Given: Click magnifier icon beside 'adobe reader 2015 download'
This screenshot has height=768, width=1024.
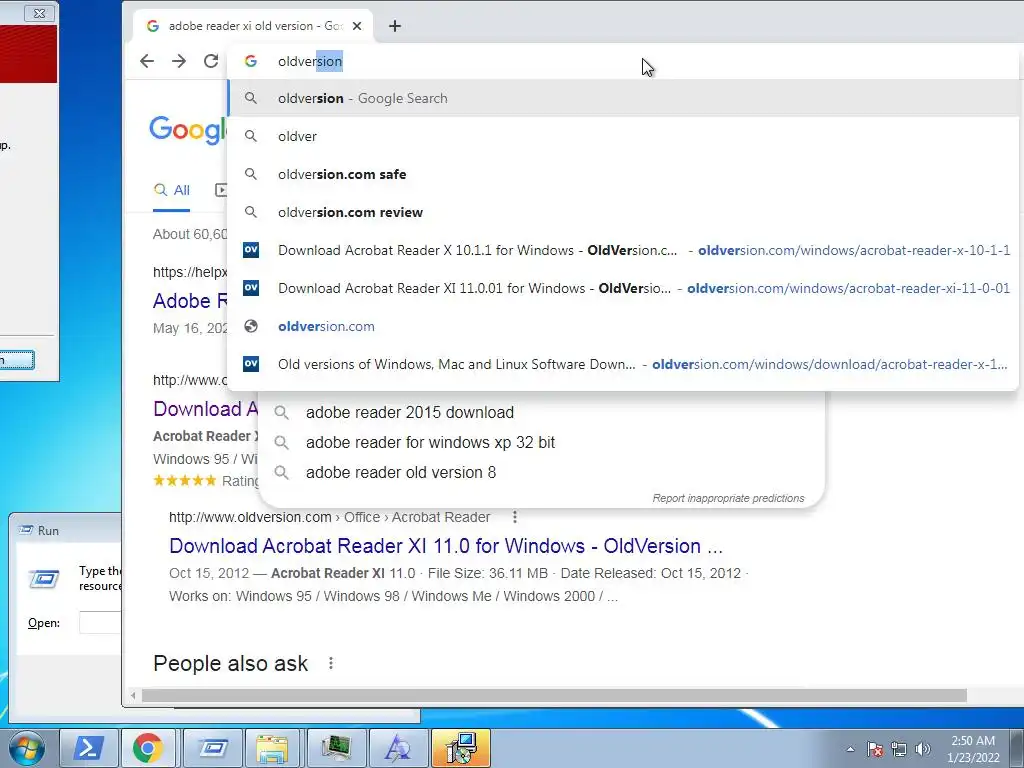Looking at the screenshot, I should coord(281,413).
